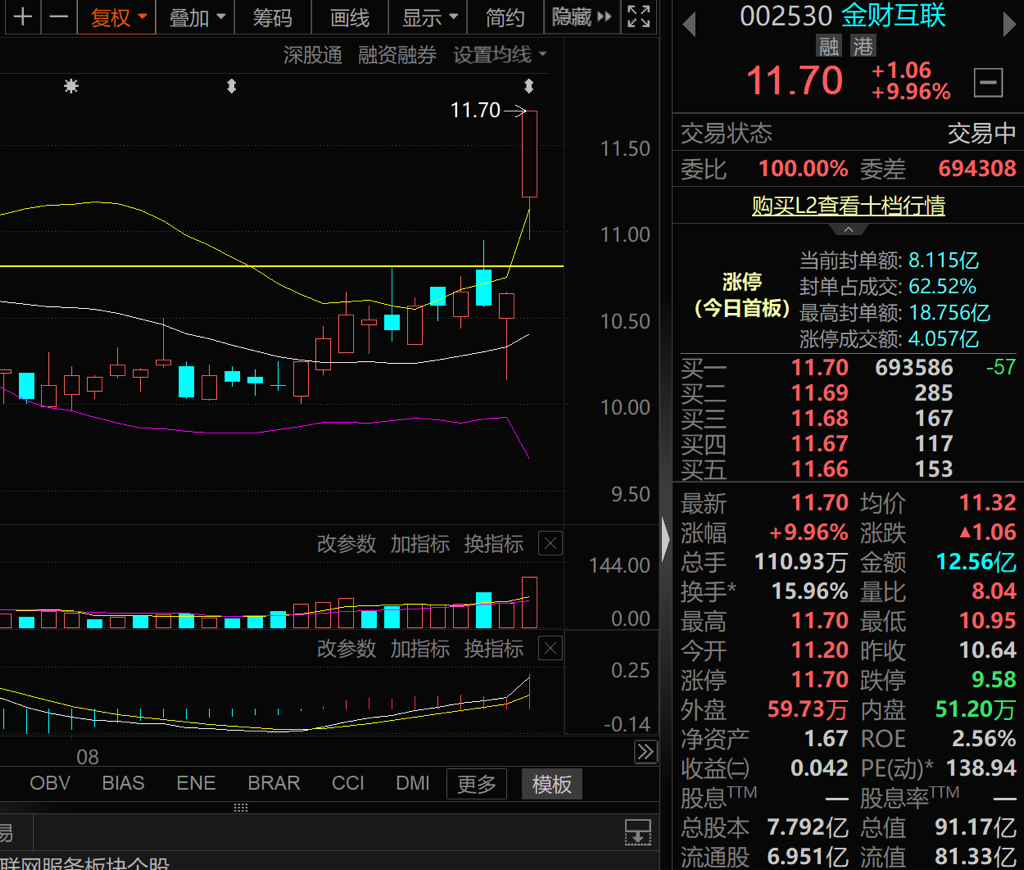Viewport: 1024px width, 870px height.
Task: Click the 筹码 toolbar button
Action: 272,17
